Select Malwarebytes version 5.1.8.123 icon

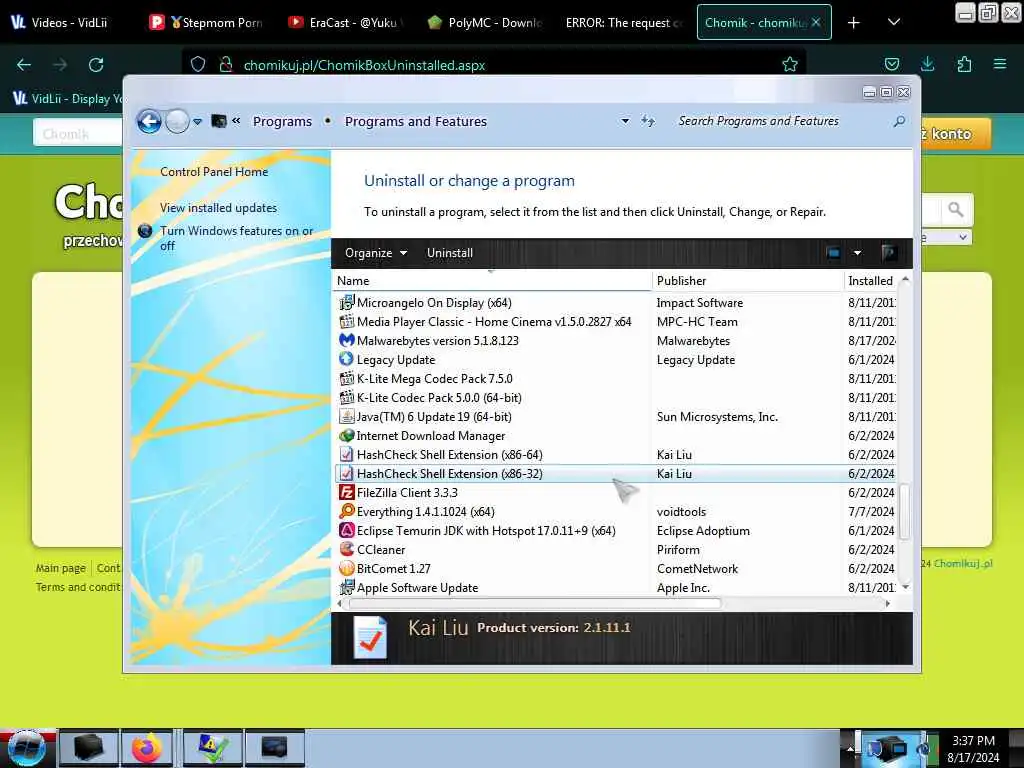tap(347, 340)
